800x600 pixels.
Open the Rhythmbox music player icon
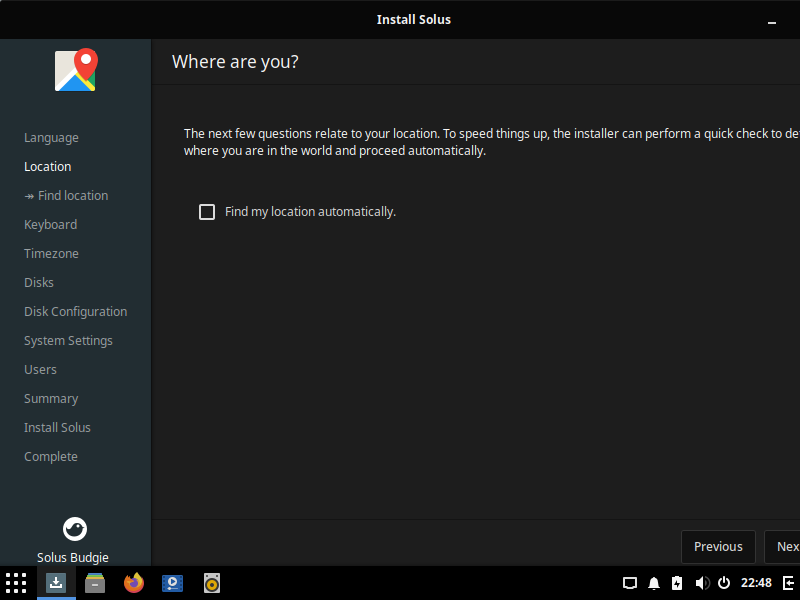[x=212, y=583]
